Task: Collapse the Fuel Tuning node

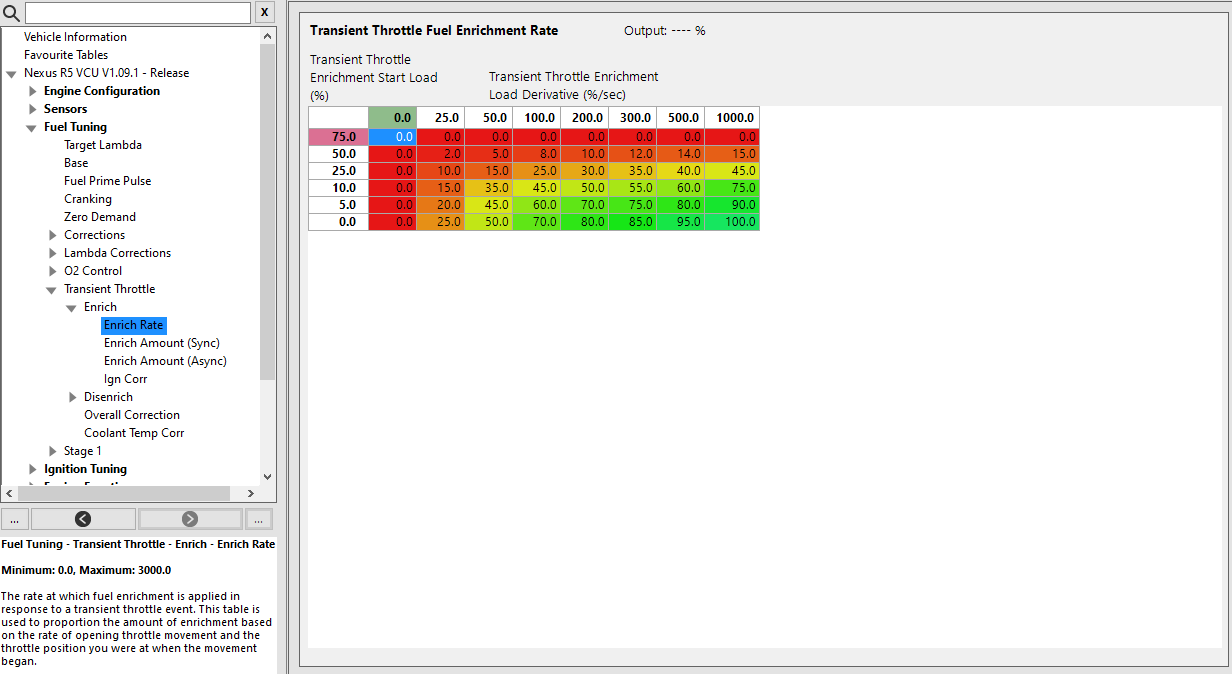Action: 31,127
